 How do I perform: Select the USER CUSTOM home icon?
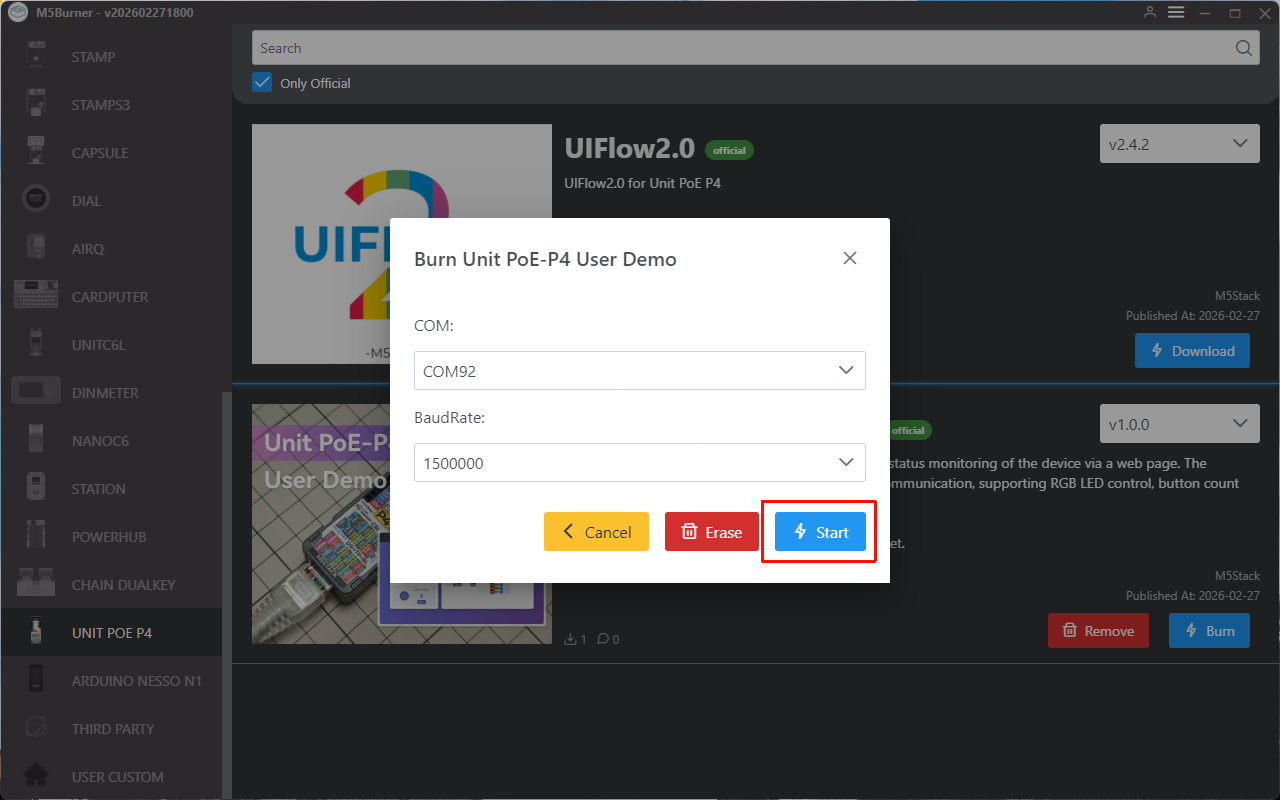coord(36,776)
